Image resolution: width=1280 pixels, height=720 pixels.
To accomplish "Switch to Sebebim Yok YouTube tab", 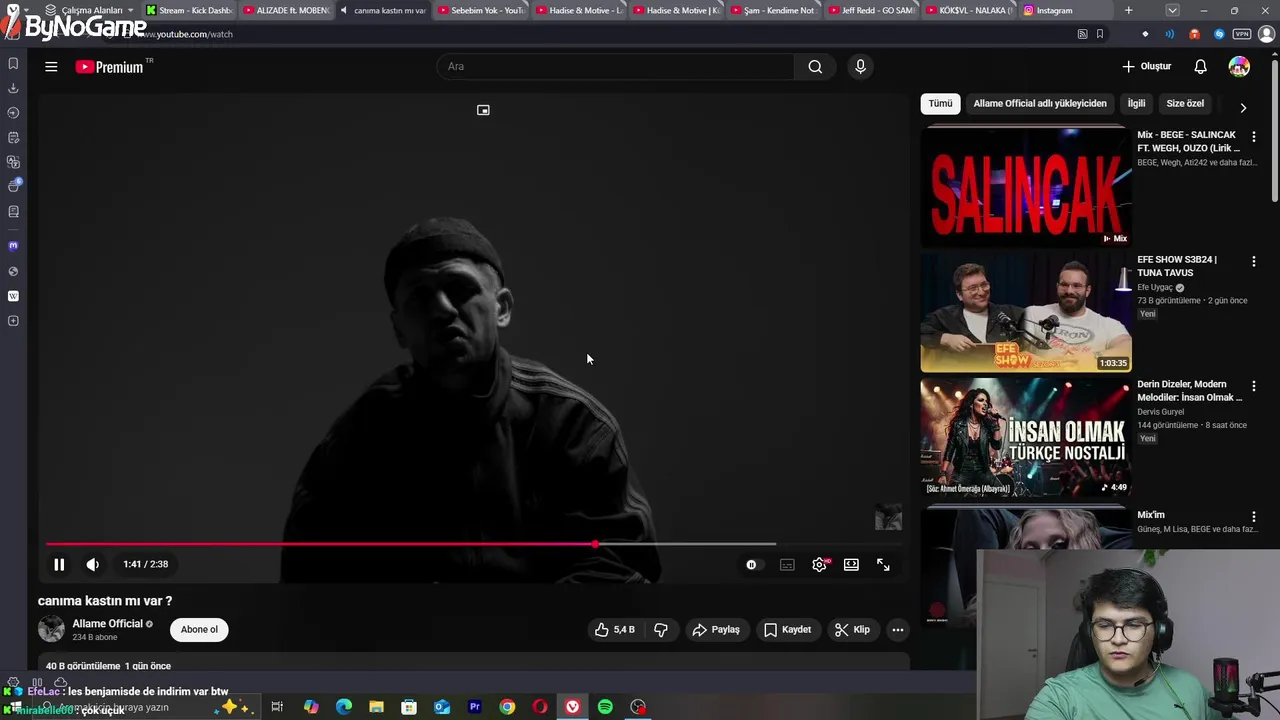I will pyautogui.click(x=480, y=10).
